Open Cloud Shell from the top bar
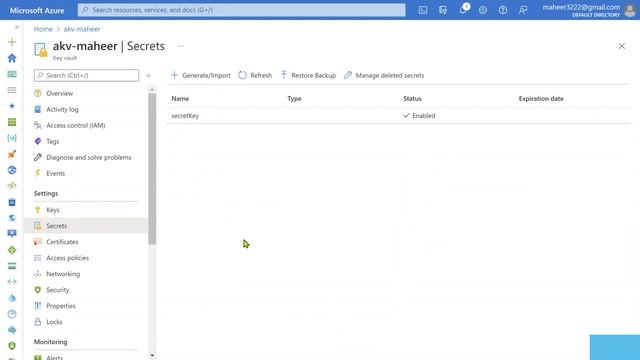The height and width of the screenshot is (360, 640). (x=423, y=10)
